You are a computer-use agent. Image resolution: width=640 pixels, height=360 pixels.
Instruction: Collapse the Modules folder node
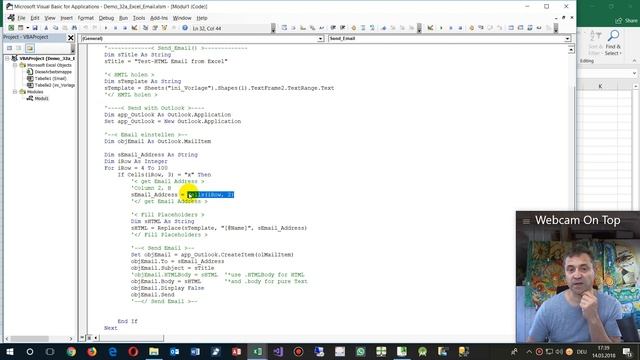[15, 92]
